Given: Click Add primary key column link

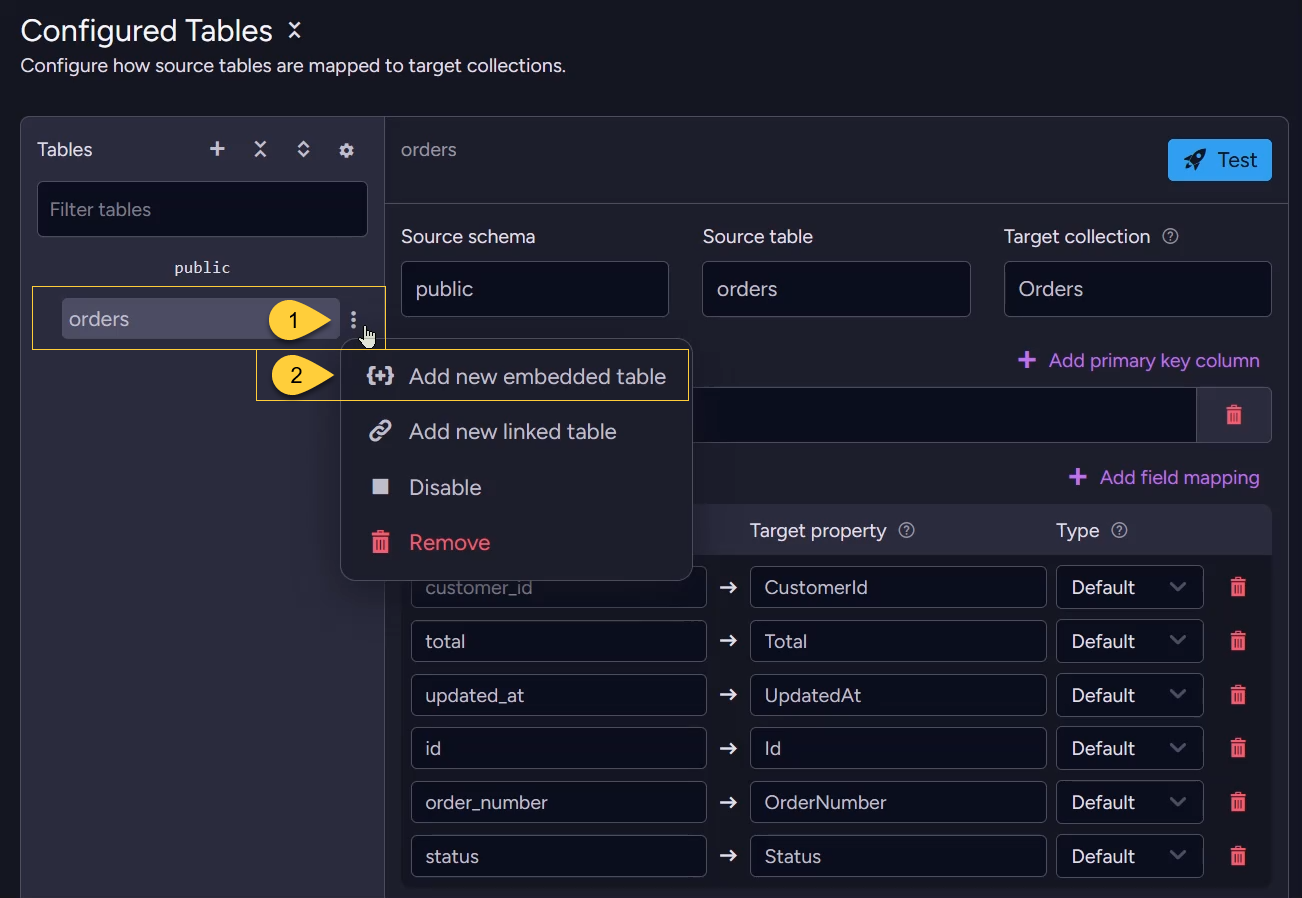Looking at the screenshot, I should [1139, 361].
